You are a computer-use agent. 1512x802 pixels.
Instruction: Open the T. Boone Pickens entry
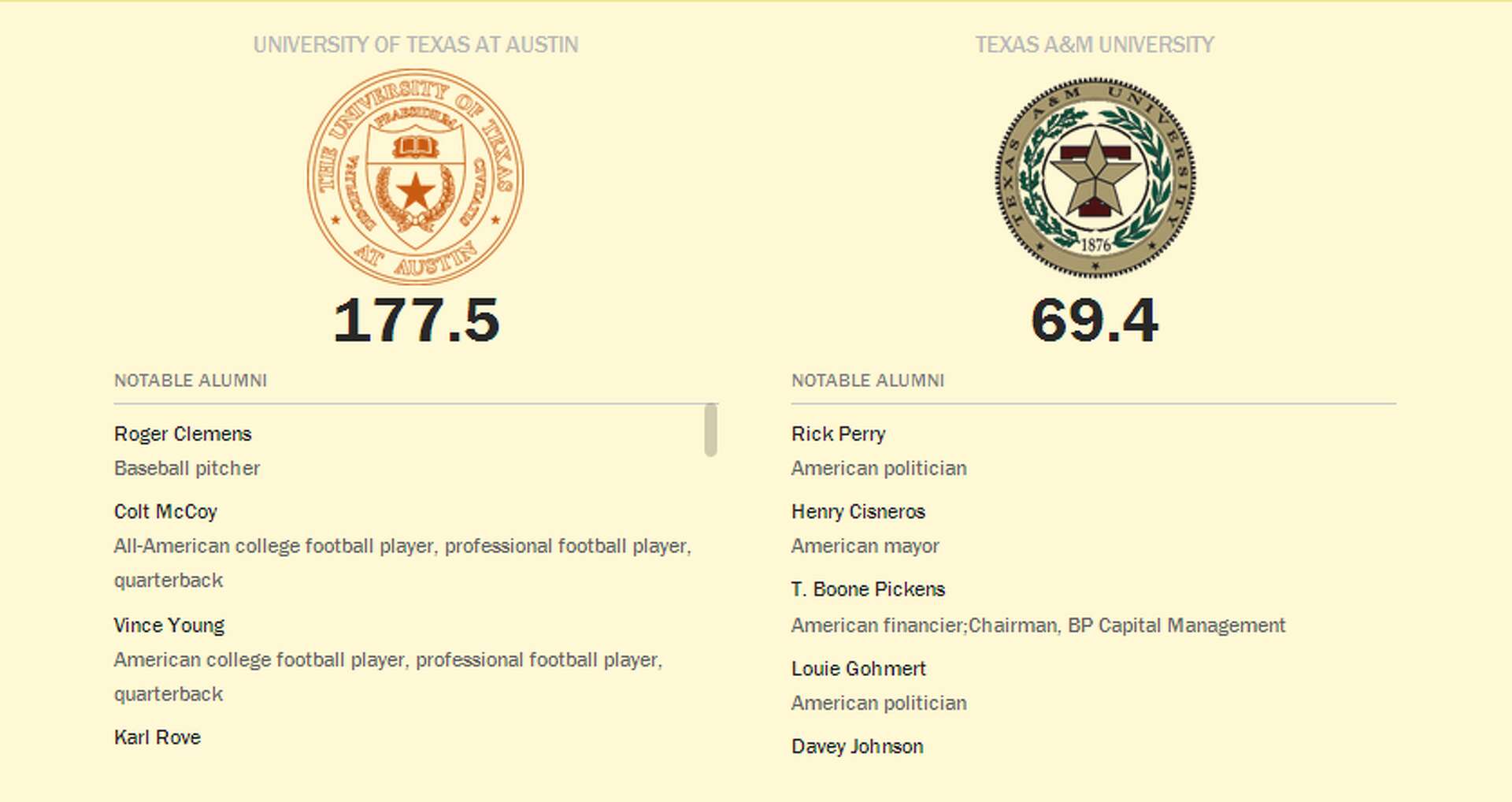[867, 589]
